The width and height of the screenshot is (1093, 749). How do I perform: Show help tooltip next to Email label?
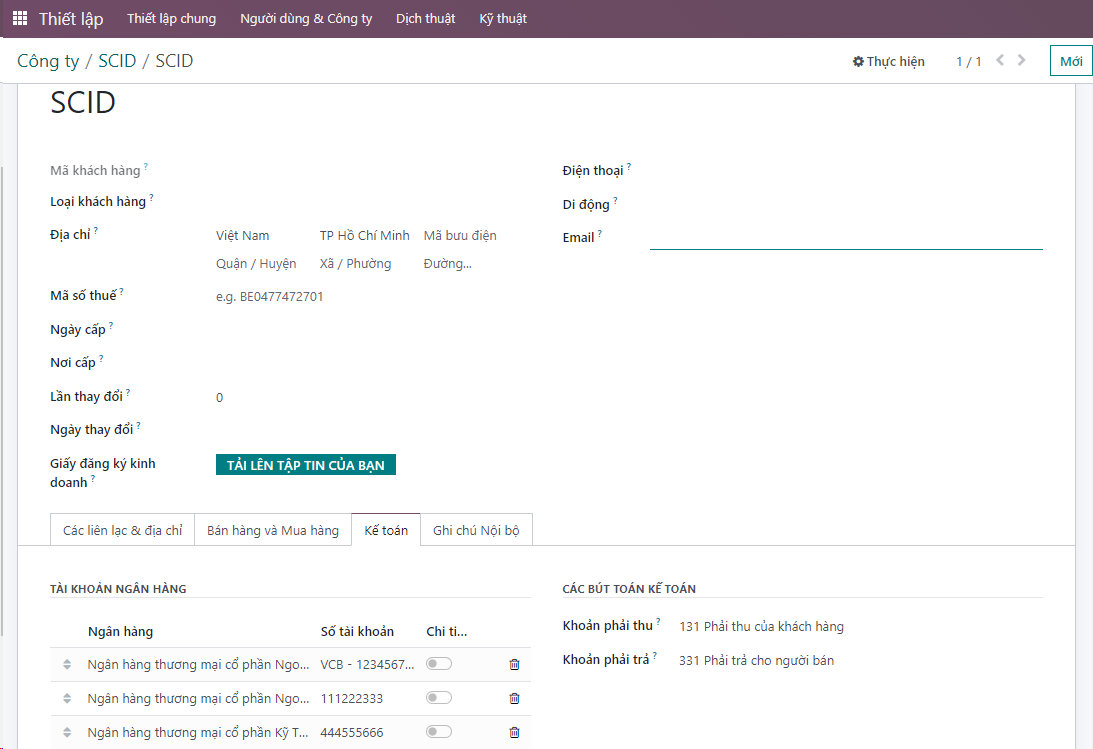[599, 233]
